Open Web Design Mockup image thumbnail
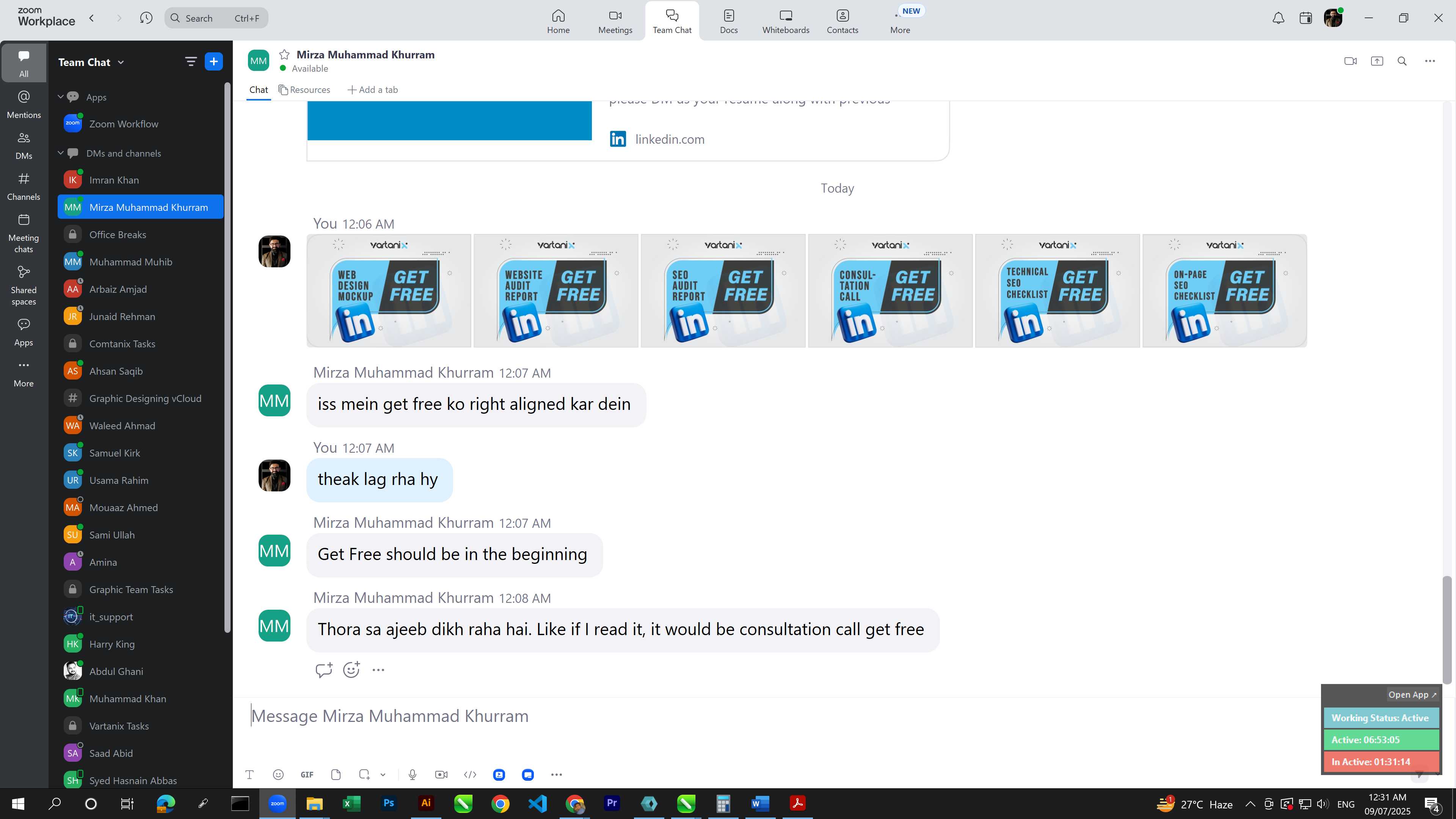The width and height of the screenshot is (1456, 819). 389,290
